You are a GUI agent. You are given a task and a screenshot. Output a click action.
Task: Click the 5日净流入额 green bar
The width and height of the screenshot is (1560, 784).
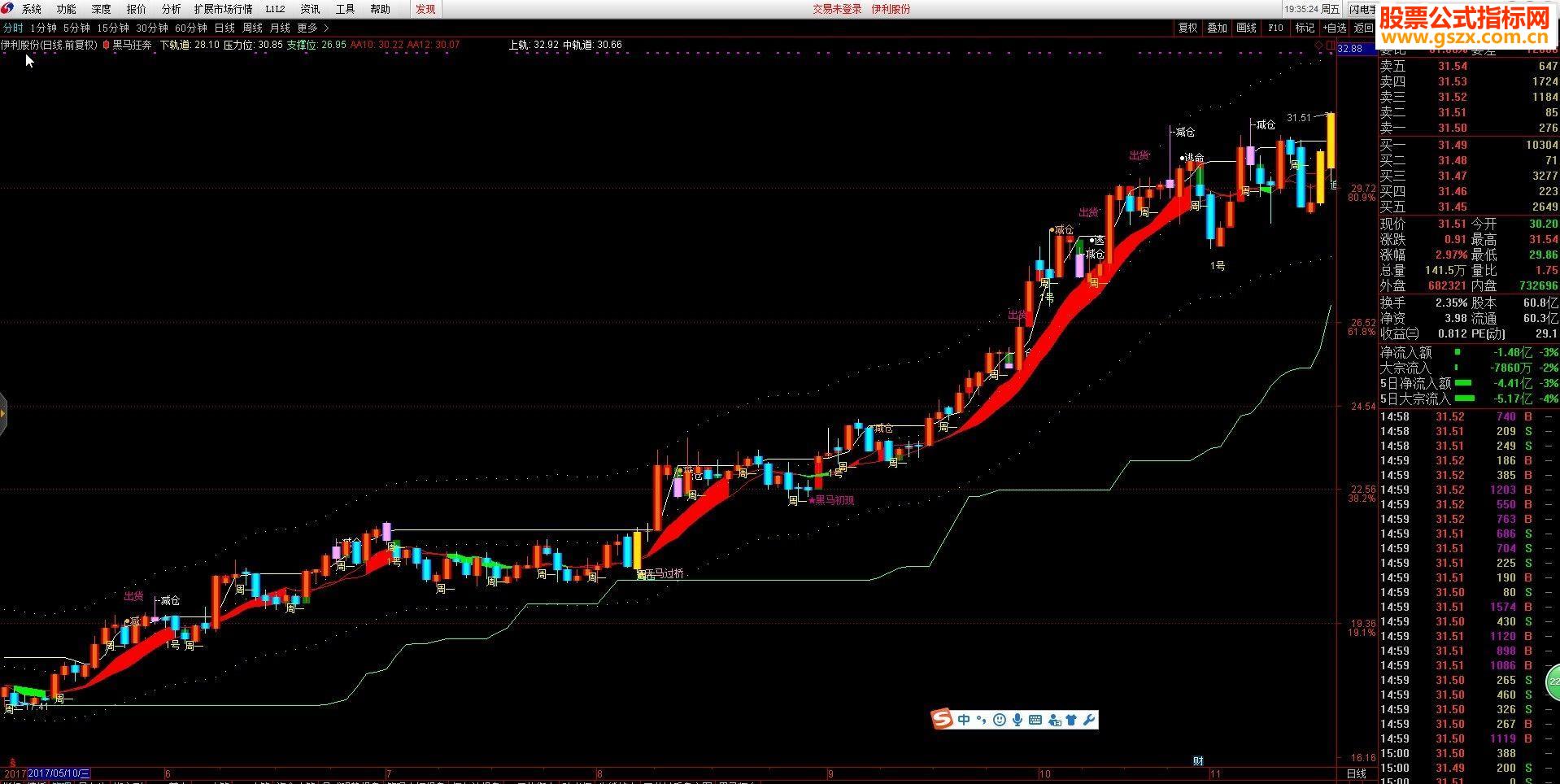pyautogui.click(x=1462, y=383)
